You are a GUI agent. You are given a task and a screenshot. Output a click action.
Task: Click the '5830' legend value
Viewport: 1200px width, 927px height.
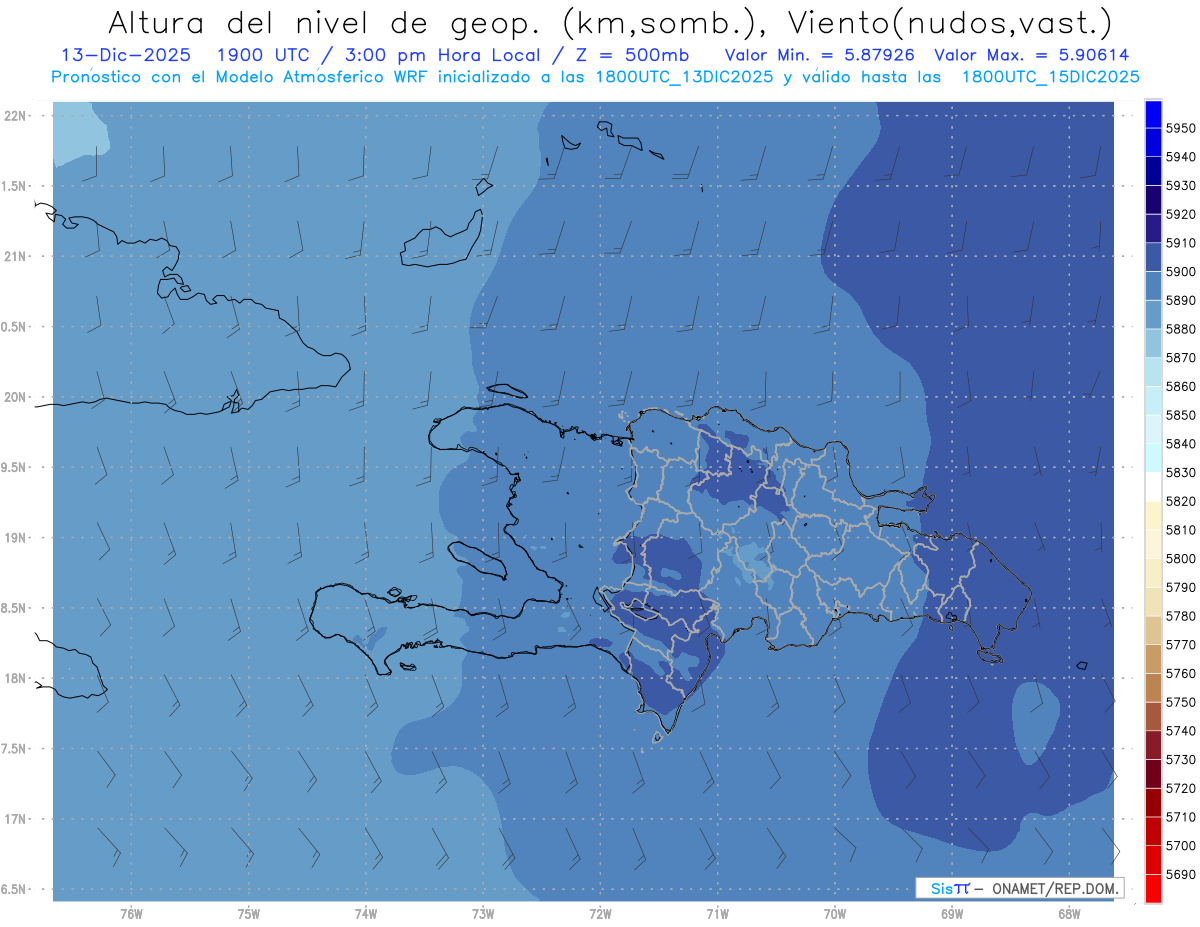pos(1181,473)
